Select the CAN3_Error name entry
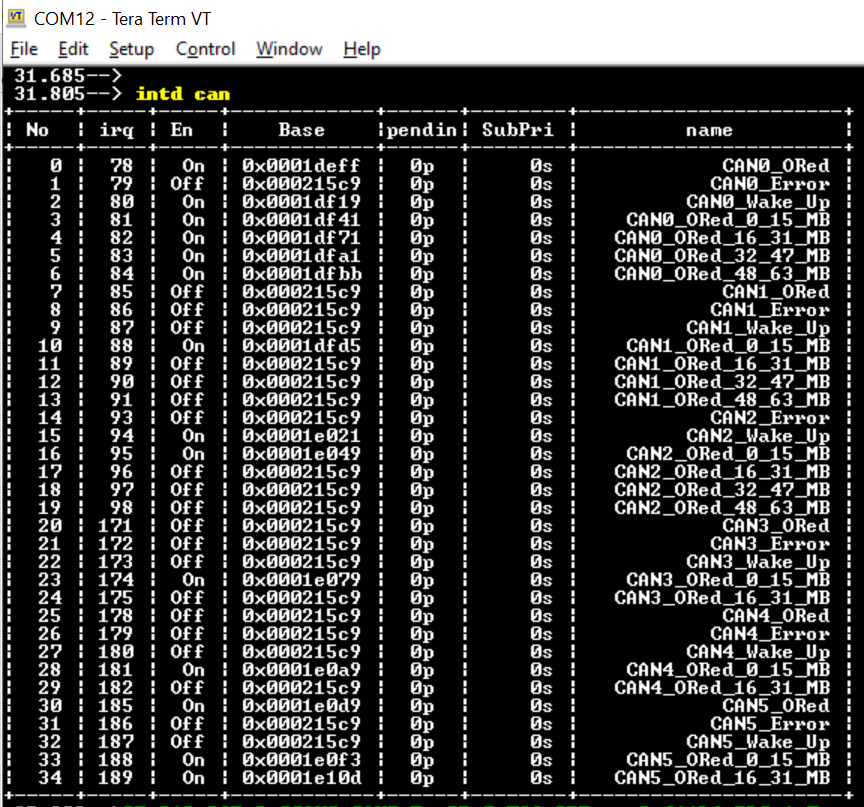 coord(770,544)
